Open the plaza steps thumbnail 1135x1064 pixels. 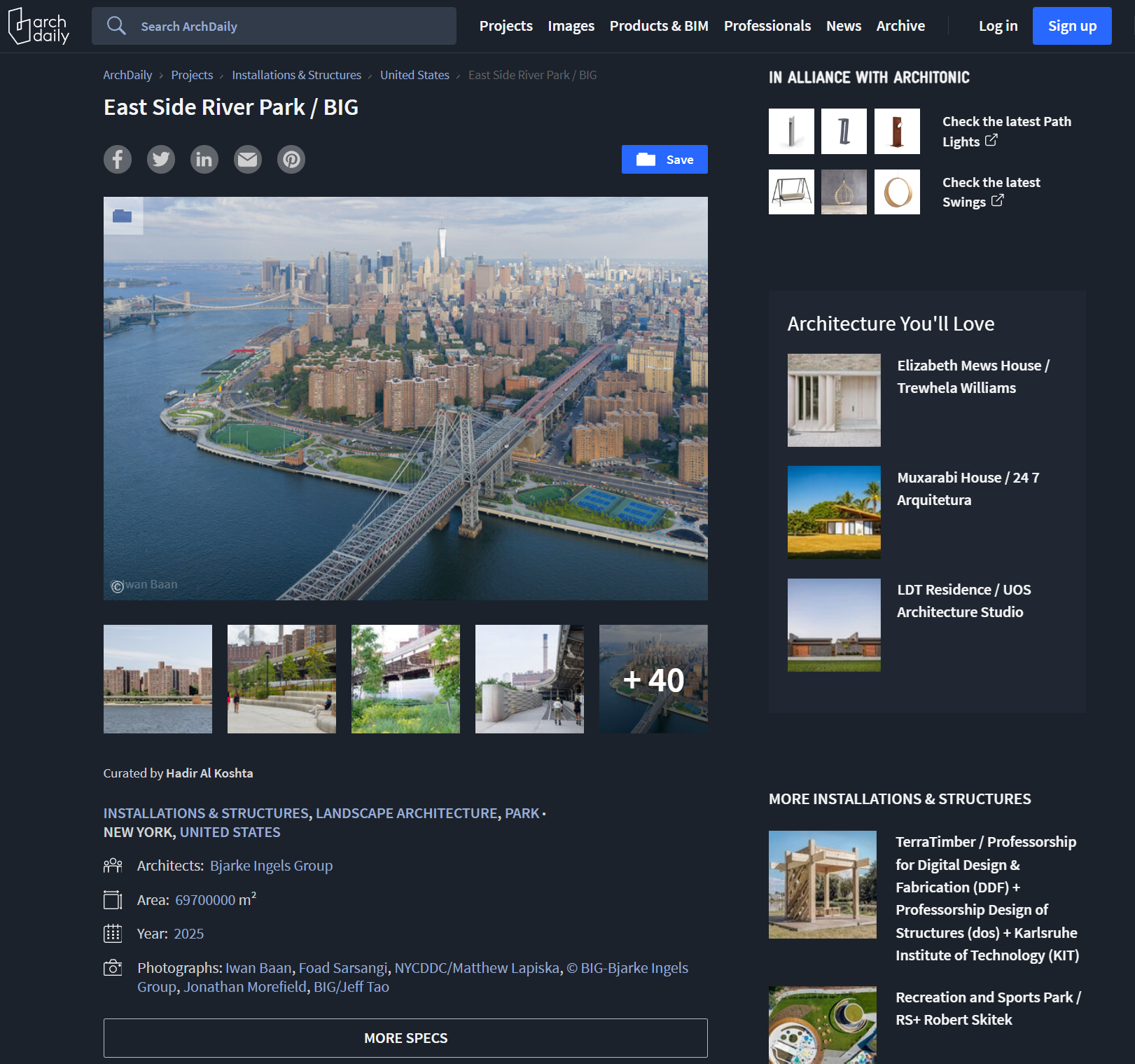pos(281,679)
